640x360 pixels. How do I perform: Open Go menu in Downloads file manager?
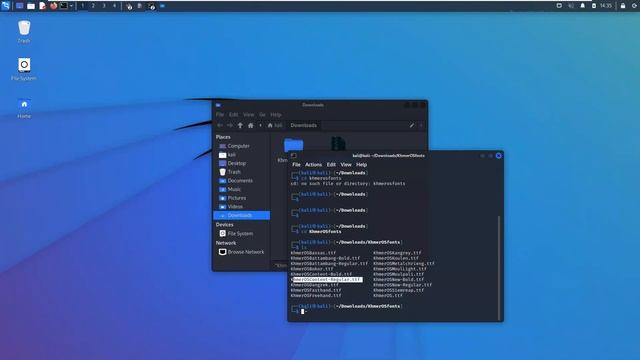click(262, 115)
